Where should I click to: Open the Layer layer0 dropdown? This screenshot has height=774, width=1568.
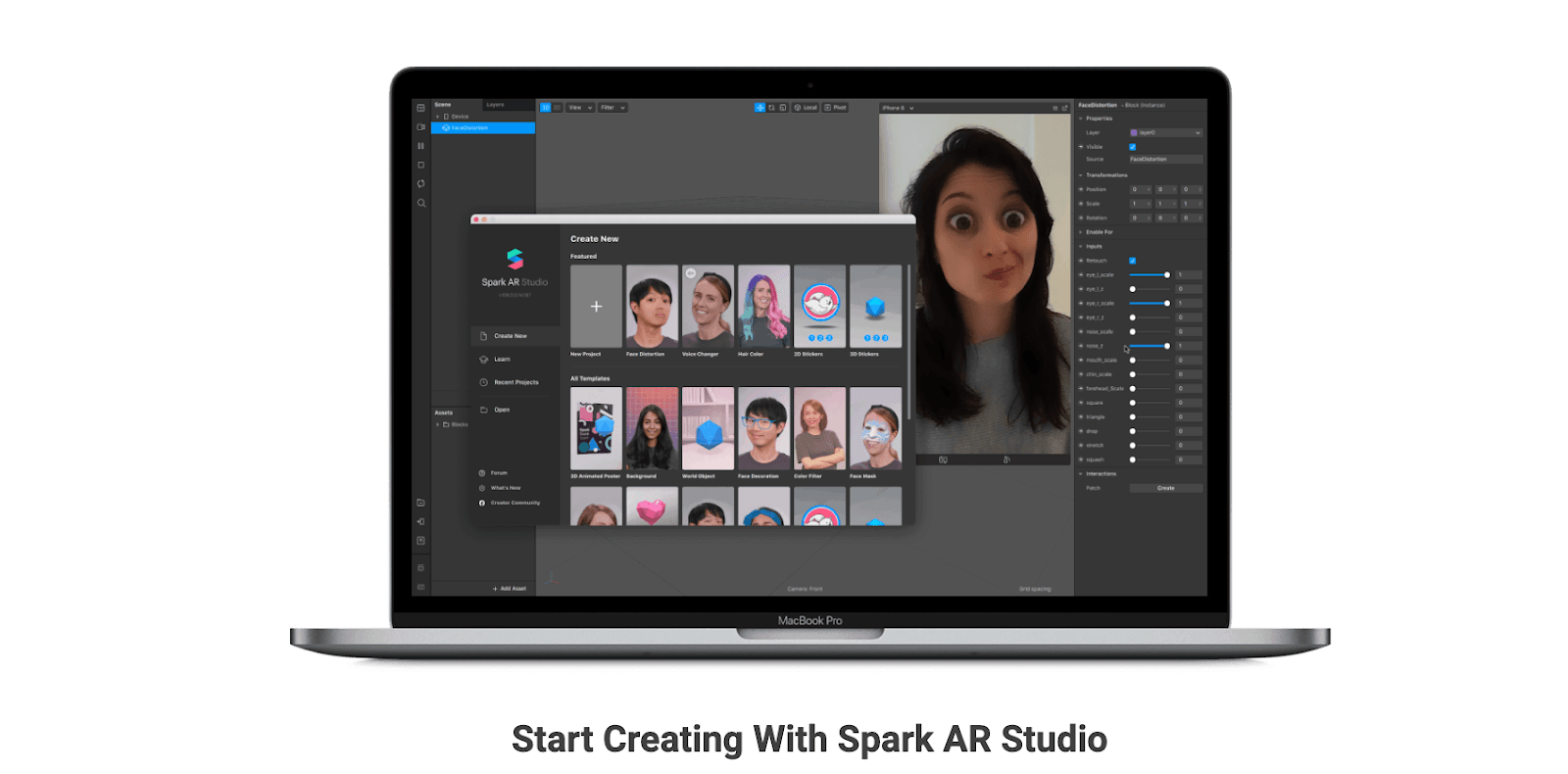tap(1165, 132)
